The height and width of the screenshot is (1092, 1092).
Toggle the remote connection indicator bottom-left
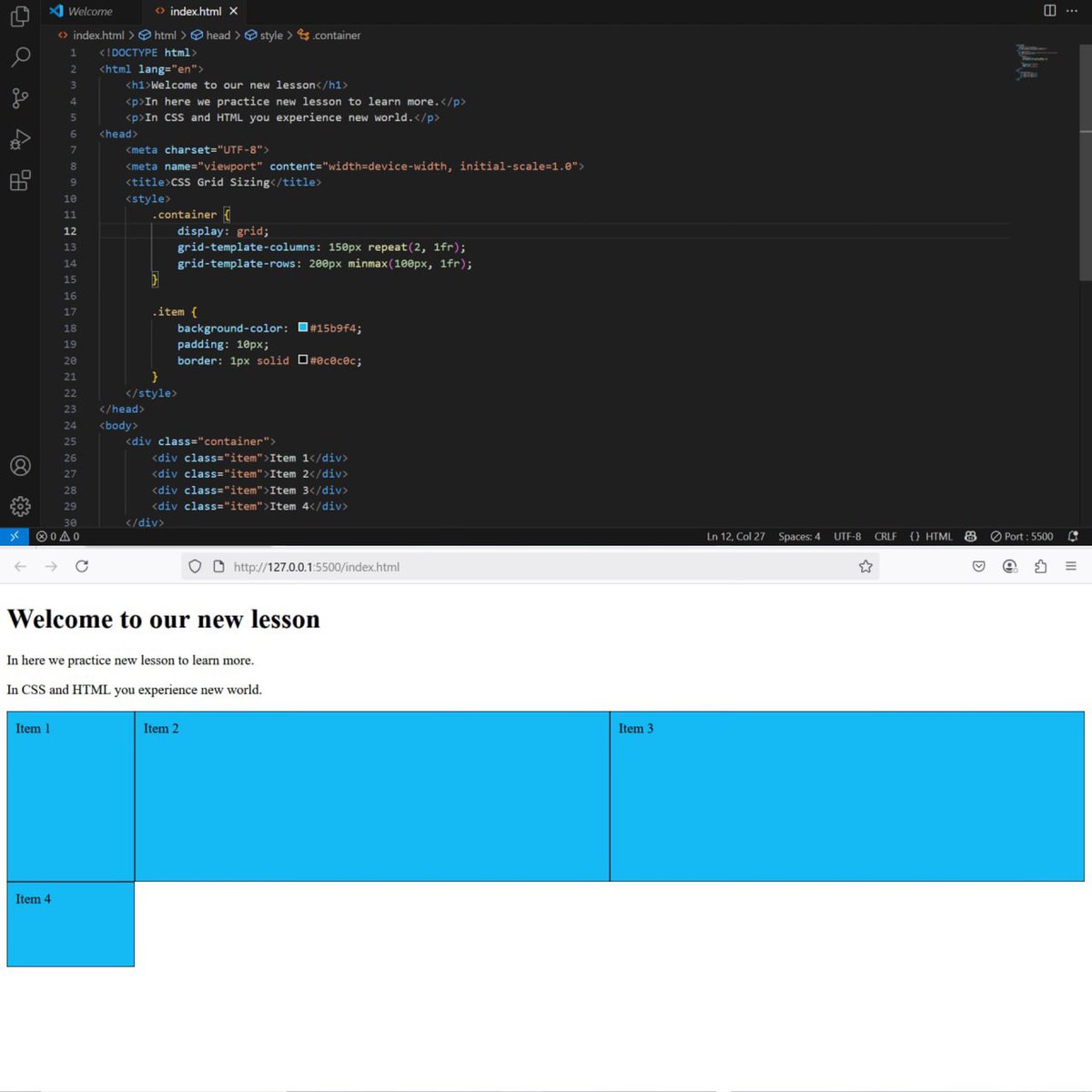(x=13, y=536)
